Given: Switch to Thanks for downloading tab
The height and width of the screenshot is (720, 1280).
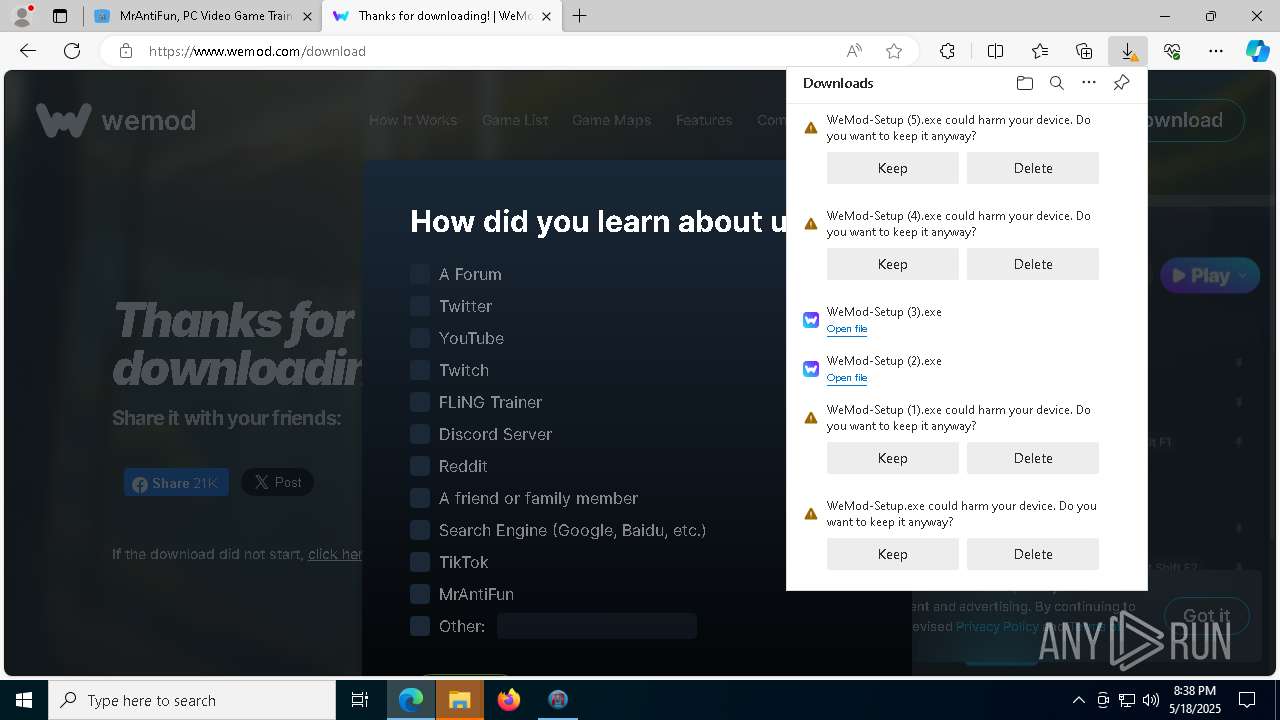Looking at the screenshot, I should 444,16.
